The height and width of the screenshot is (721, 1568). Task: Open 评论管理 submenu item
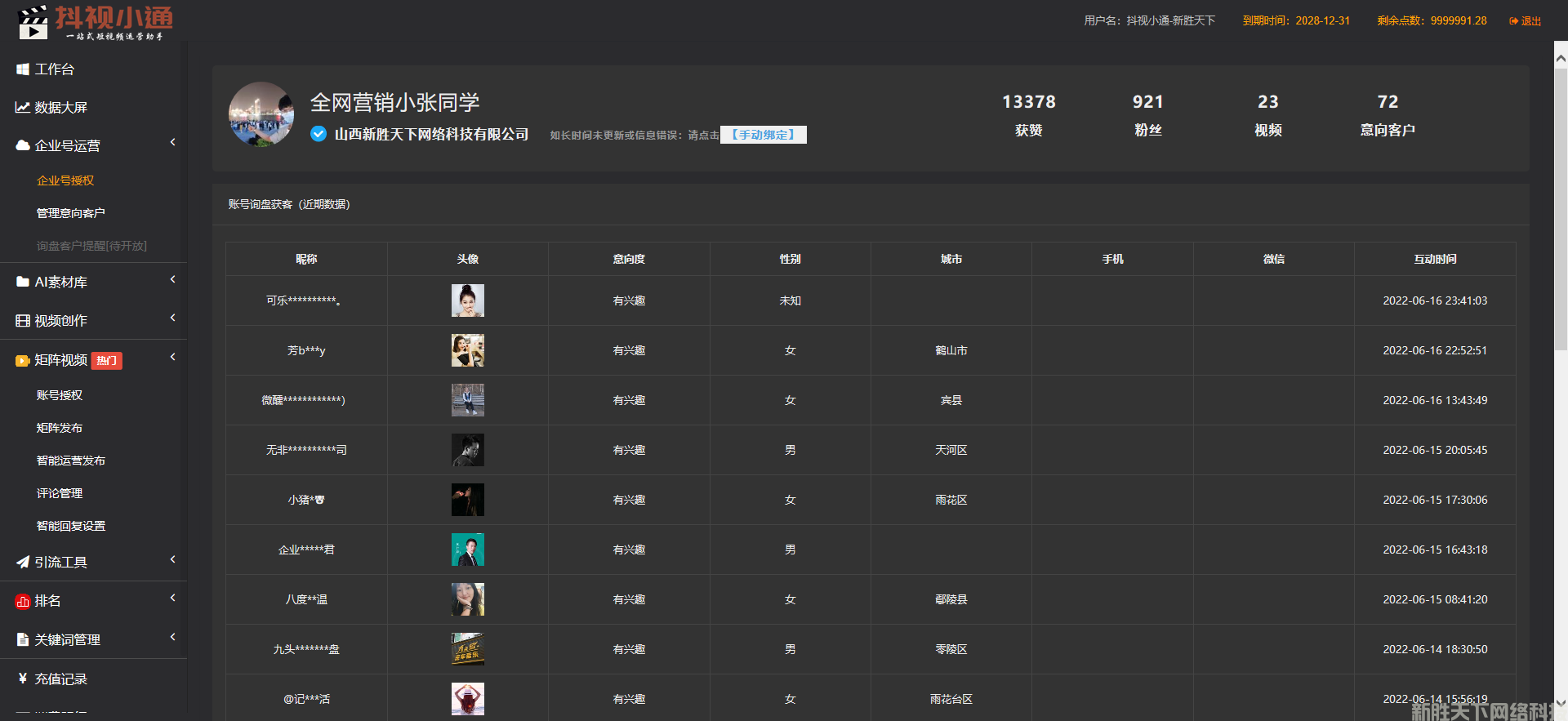tap(60, 493)
